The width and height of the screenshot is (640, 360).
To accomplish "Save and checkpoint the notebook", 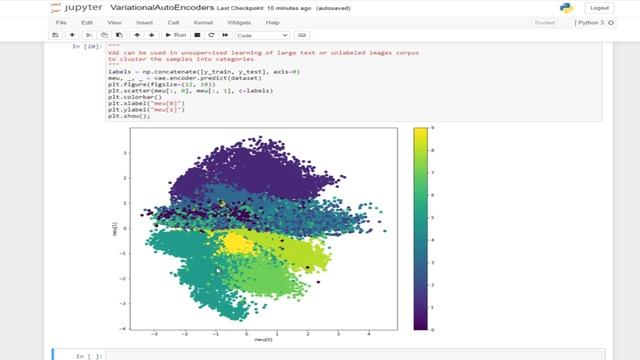I will [56, 35].
